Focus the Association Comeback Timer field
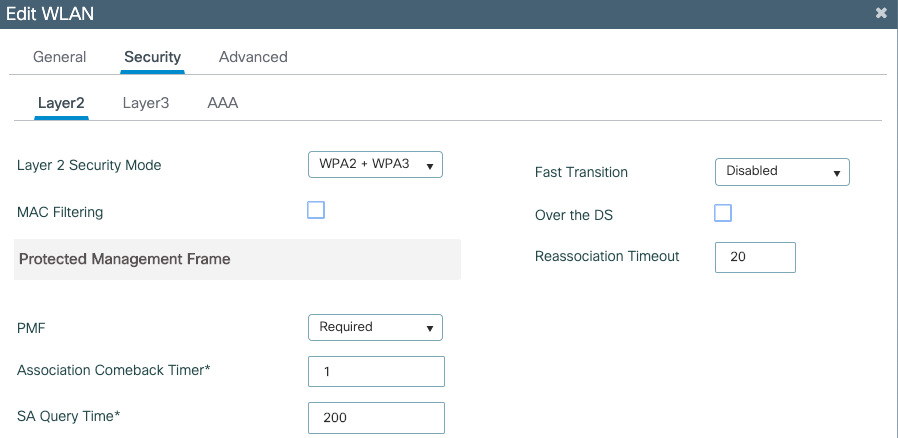The height and width of the screenshot is (438, 898). (x=376, y=371)
